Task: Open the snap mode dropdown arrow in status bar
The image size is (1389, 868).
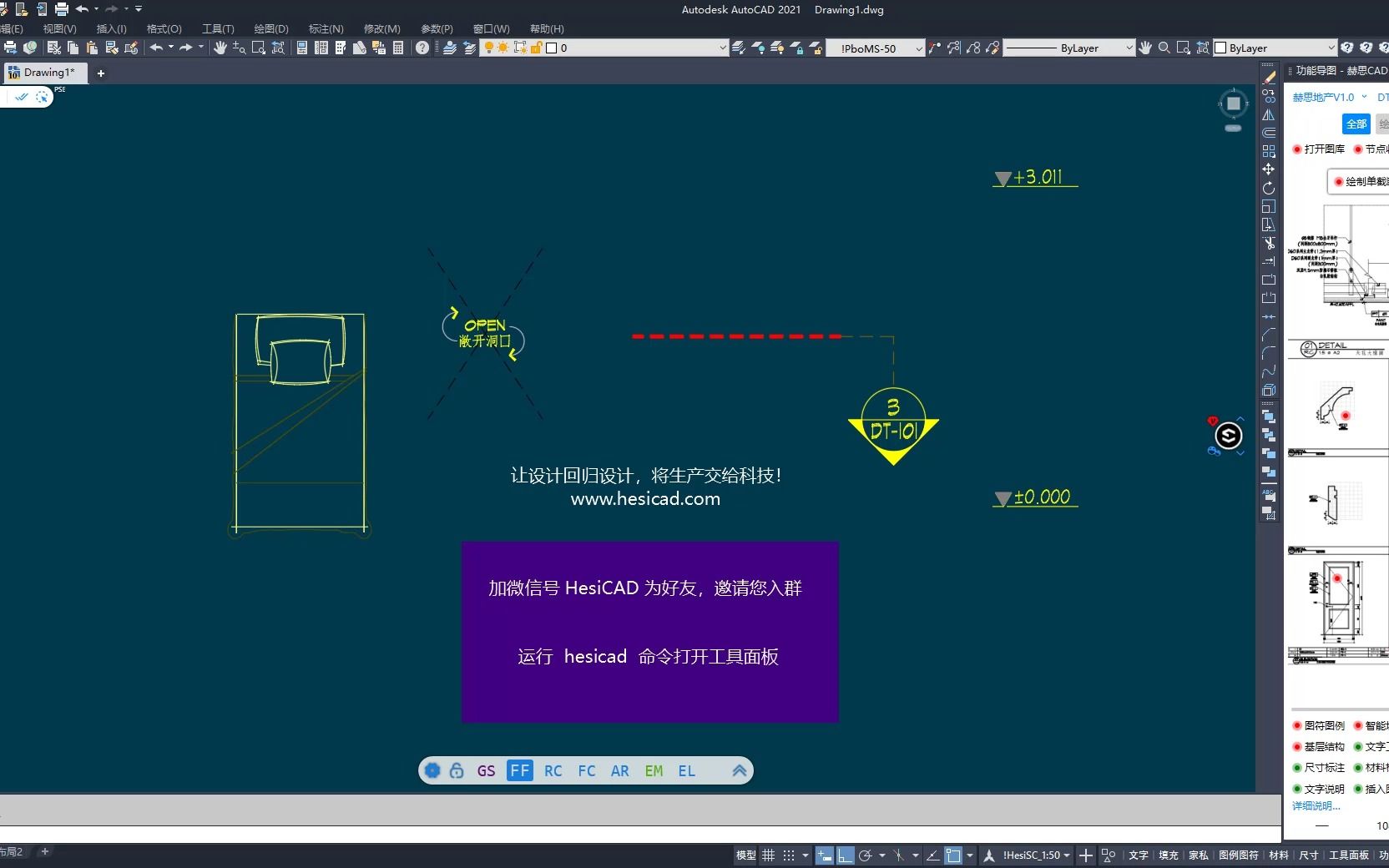Action: coord(806,855)
